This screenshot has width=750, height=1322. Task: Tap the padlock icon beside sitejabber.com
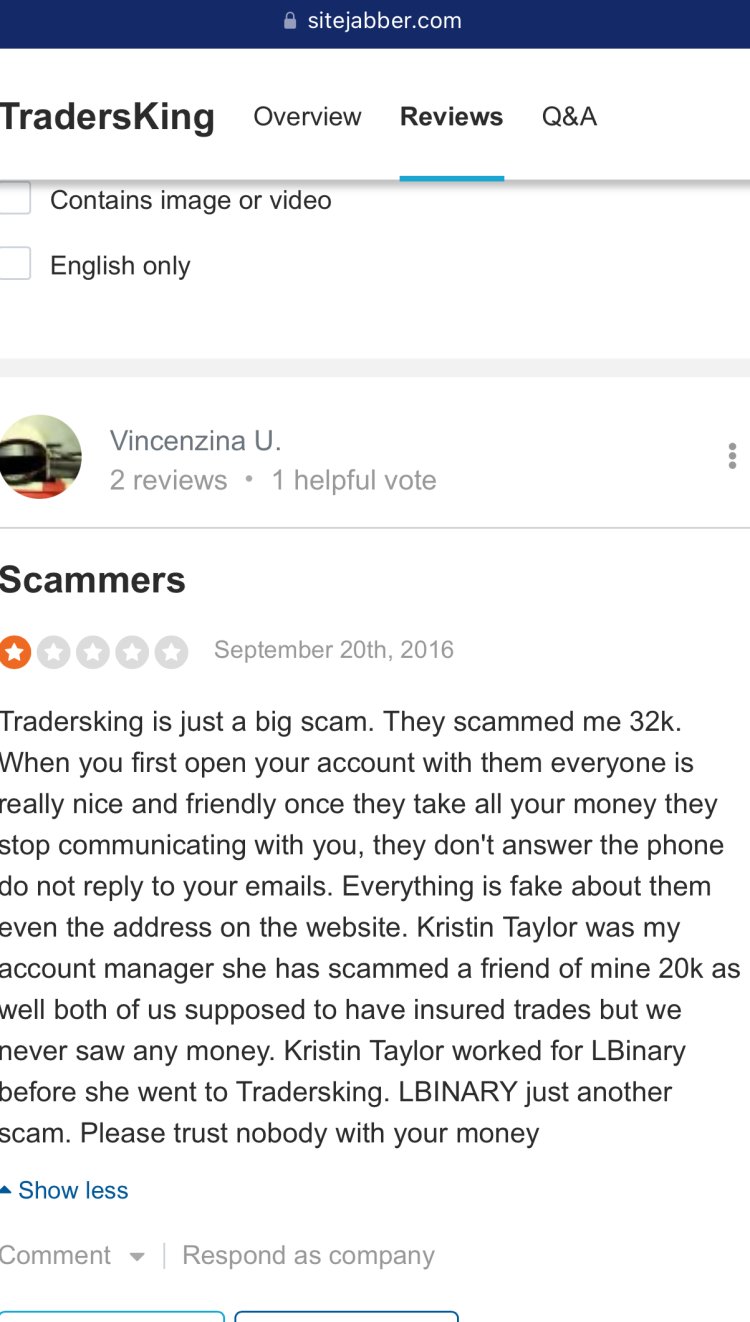tap(291, 21)
